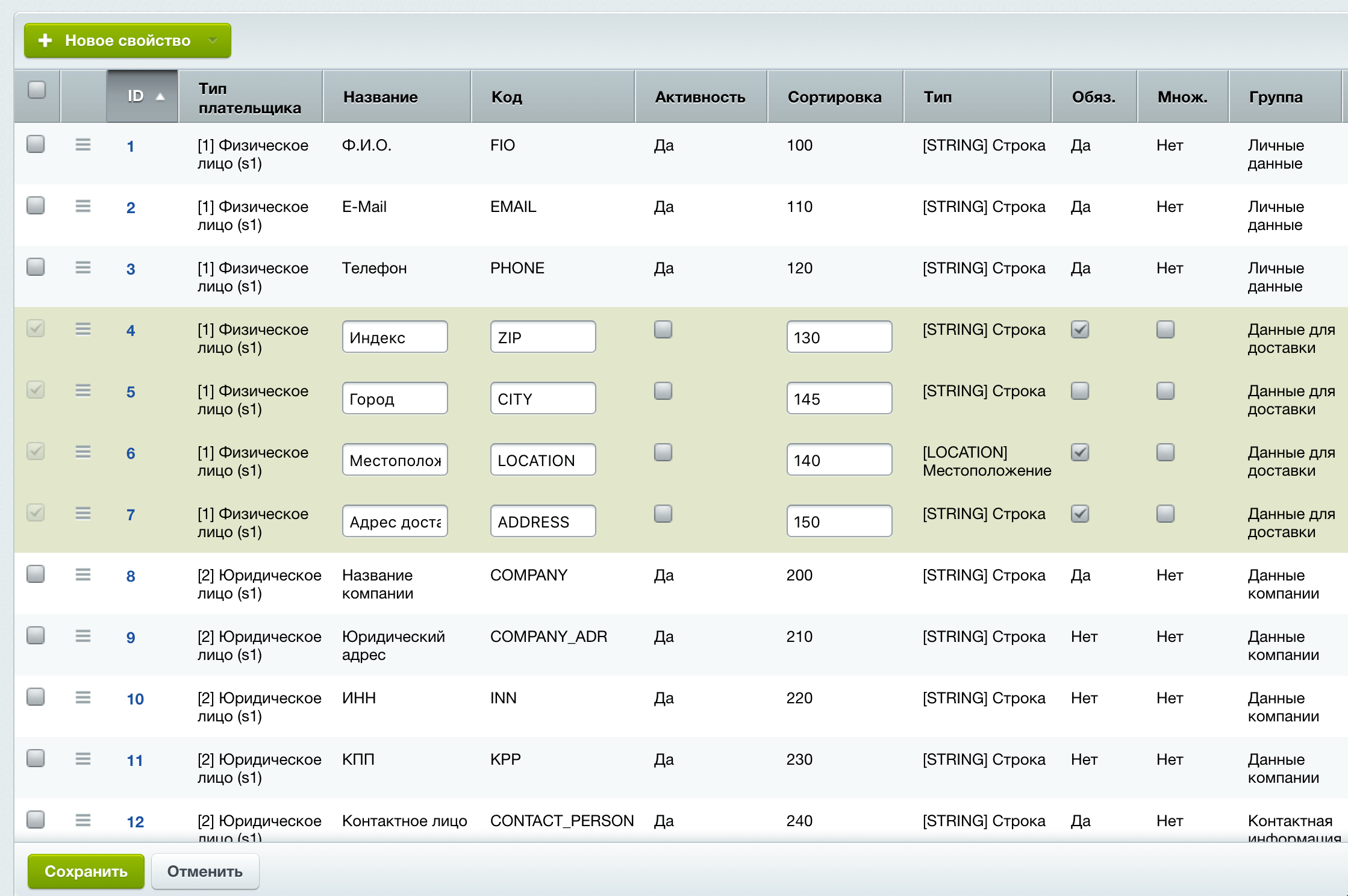Sort by Множ. column header
This screenshot has height=896, width=1348.
coord(1182,97)
